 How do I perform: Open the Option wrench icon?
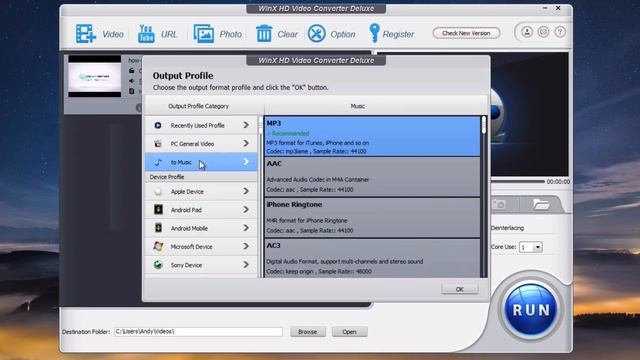click(x=316, y=33)
